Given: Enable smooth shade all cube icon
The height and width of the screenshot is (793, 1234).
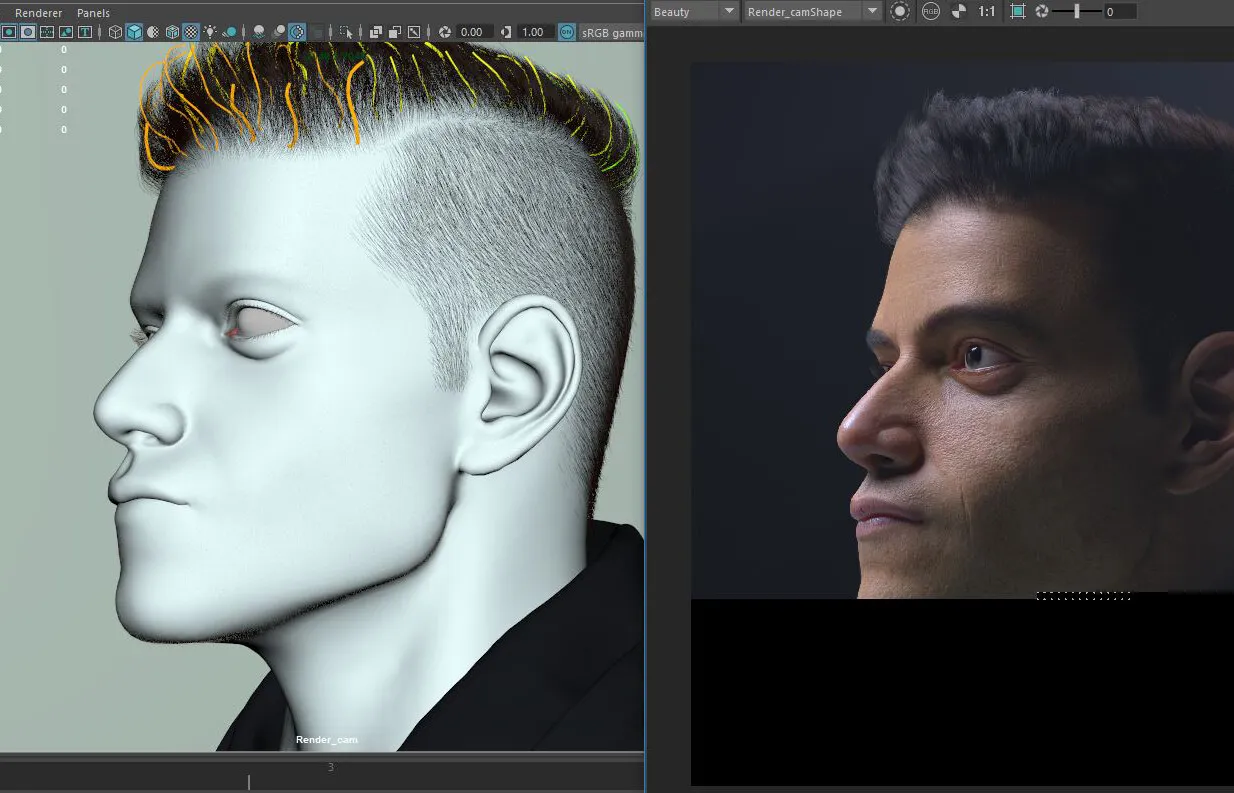Looking at the screenshot, I should pos(134,32).
